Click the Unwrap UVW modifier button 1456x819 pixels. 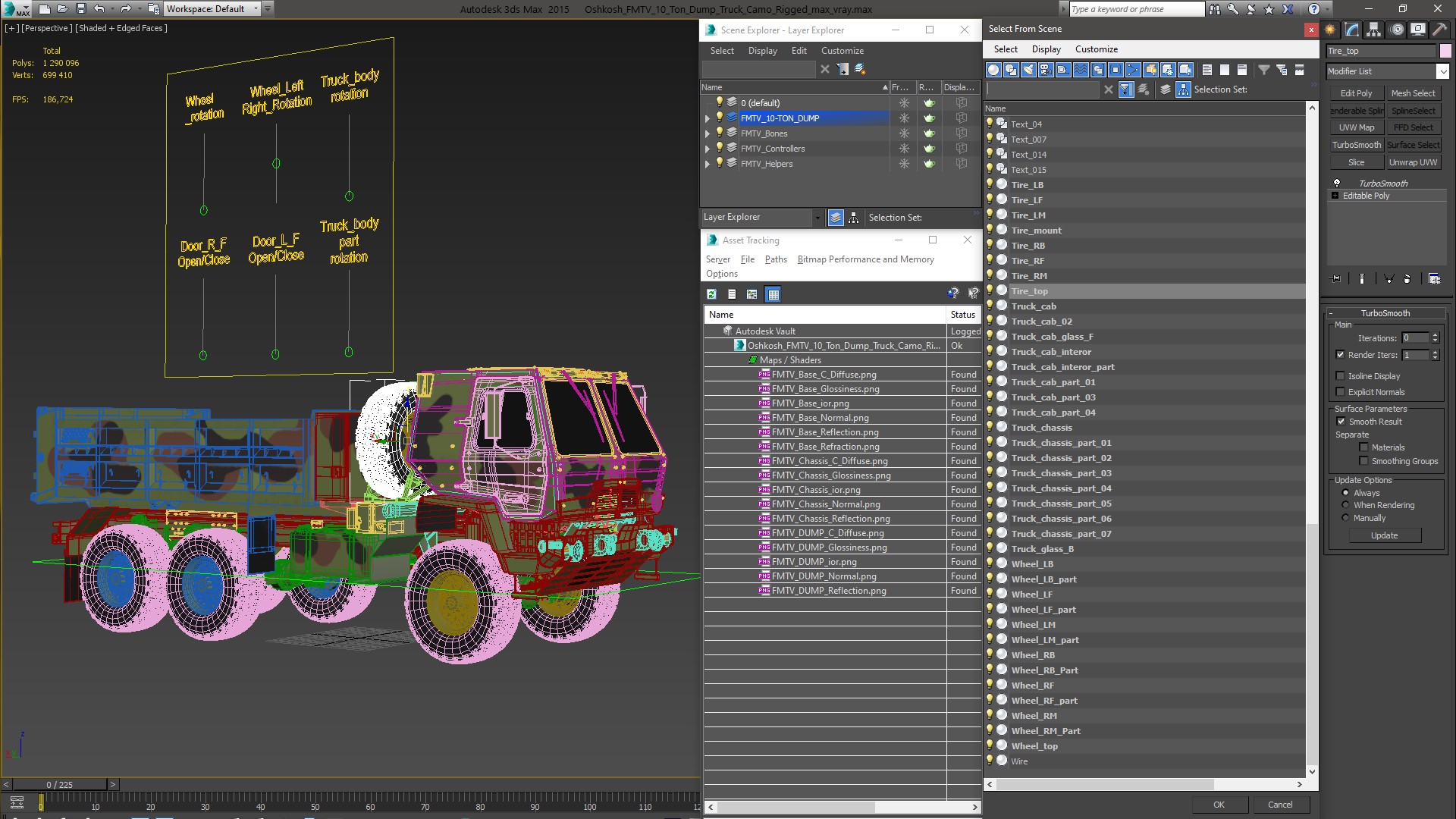1413,162
